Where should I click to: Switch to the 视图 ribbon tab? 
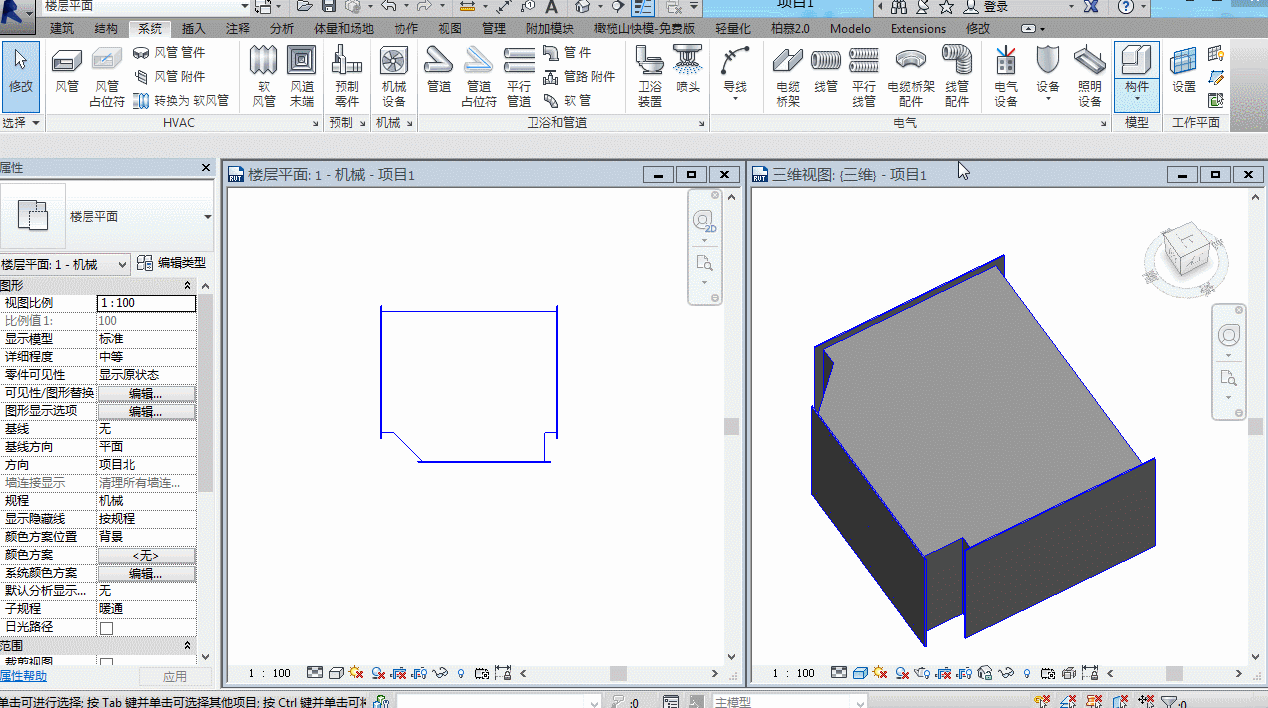pyautogui.click(x=450, y=28)
